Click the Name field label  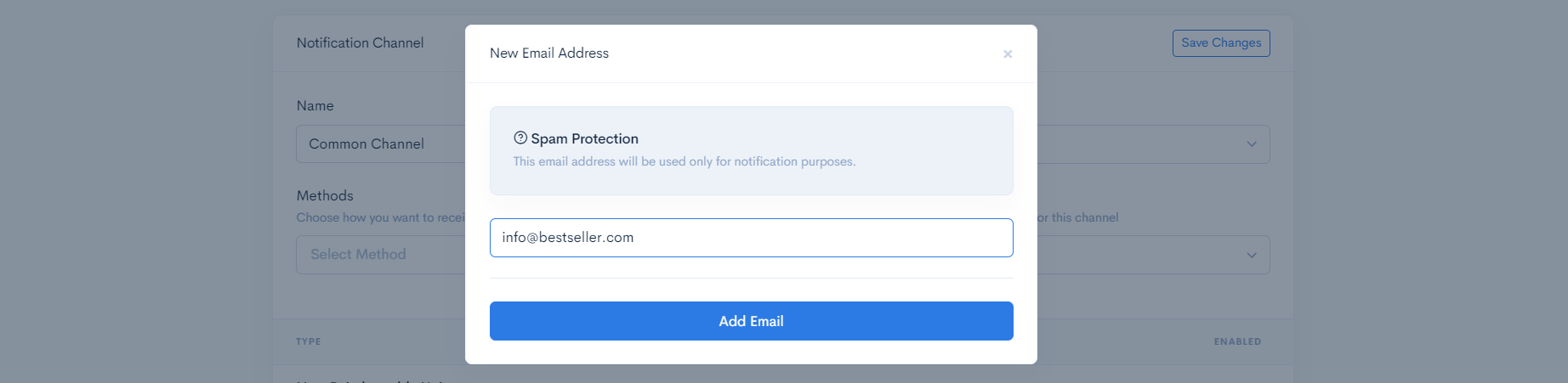pos(315,106)
